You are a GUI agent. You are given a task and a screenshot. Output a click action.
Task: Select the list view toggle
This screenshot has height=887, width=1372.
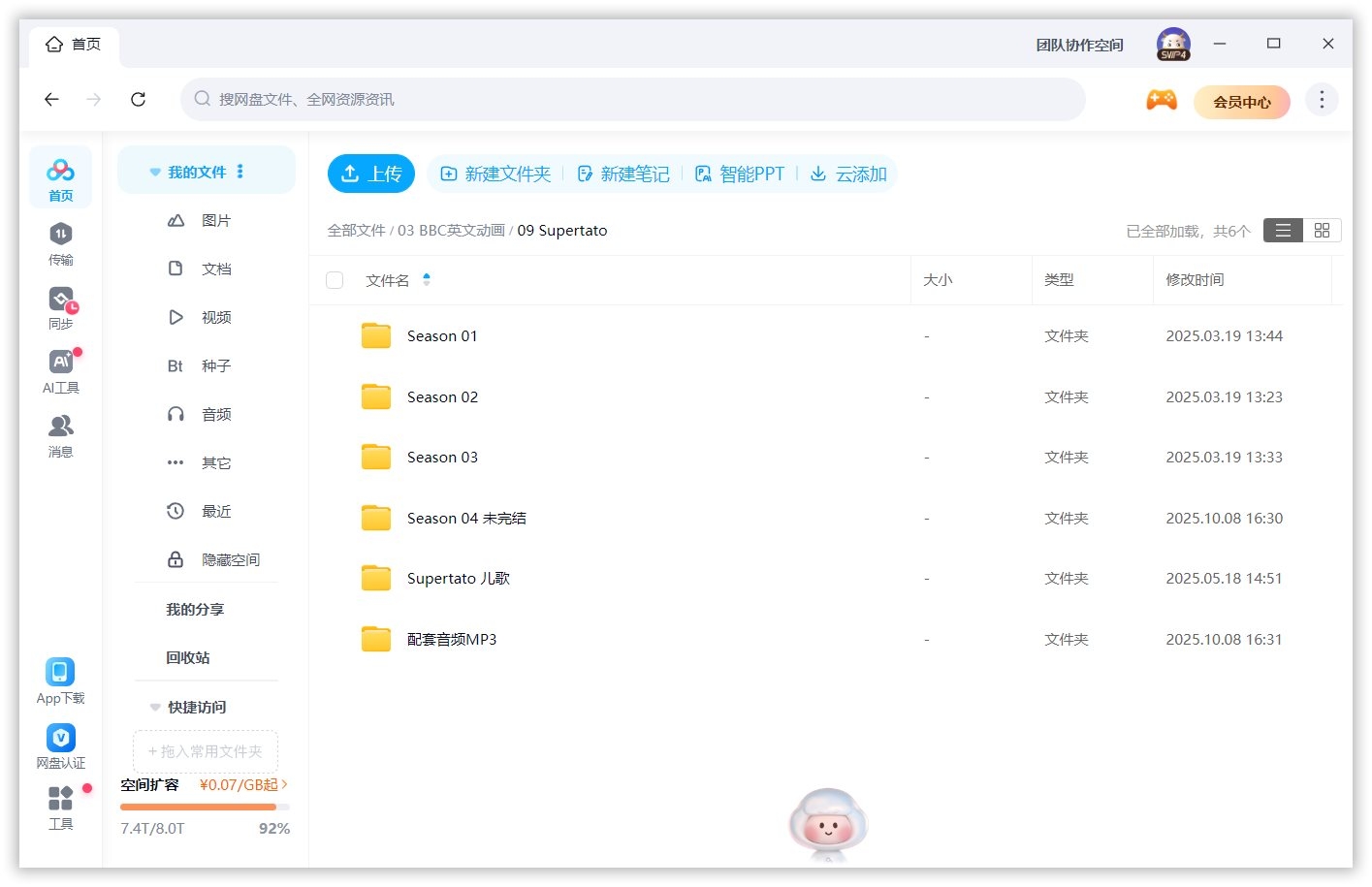1282,230
